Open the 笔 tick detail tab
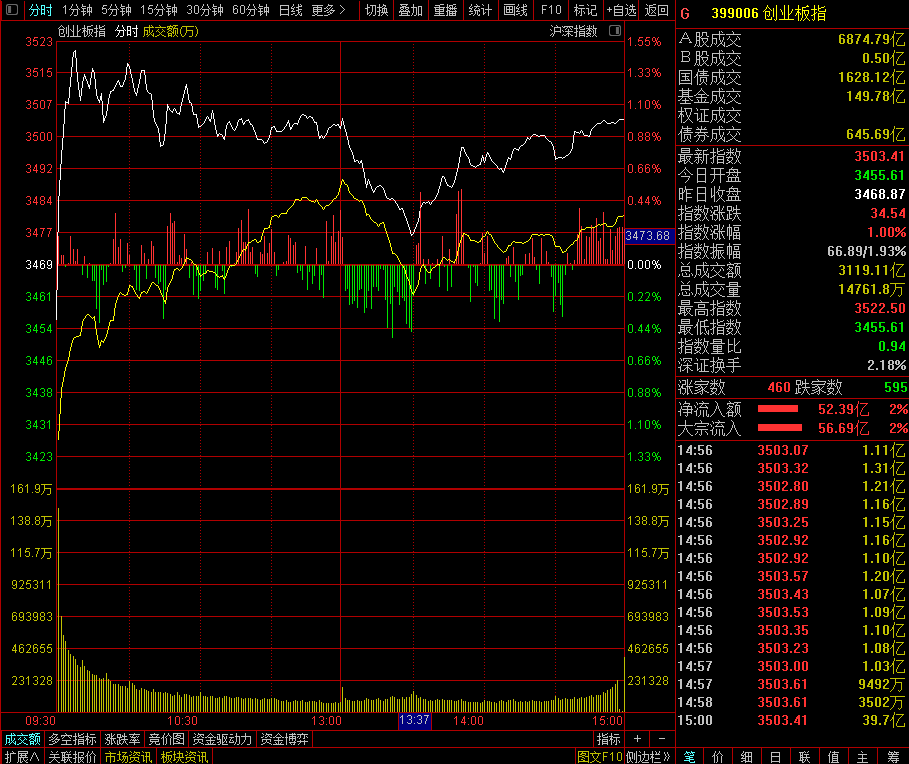The height and width of the screenshot is (764, 909). [689, 757]
